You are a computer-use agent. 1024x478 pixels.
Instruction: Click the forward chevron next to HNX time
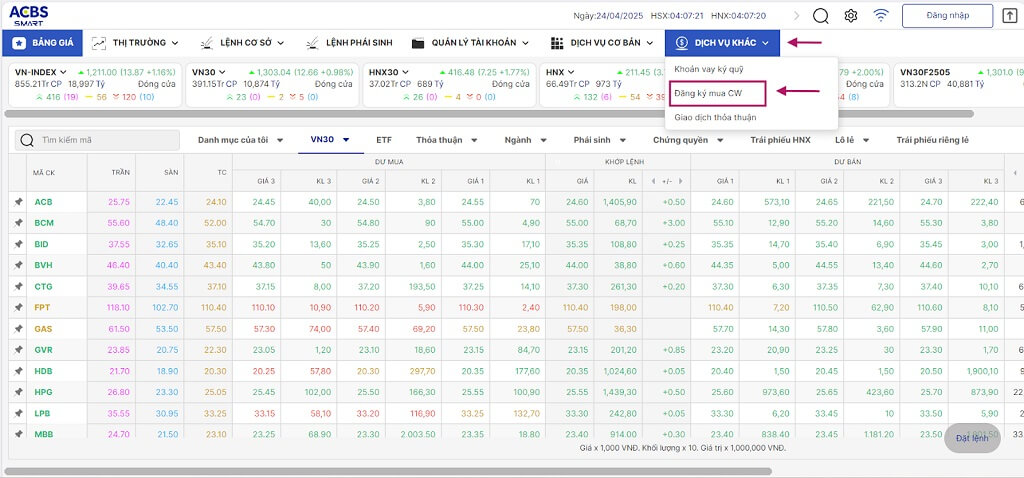pos(796,16)
